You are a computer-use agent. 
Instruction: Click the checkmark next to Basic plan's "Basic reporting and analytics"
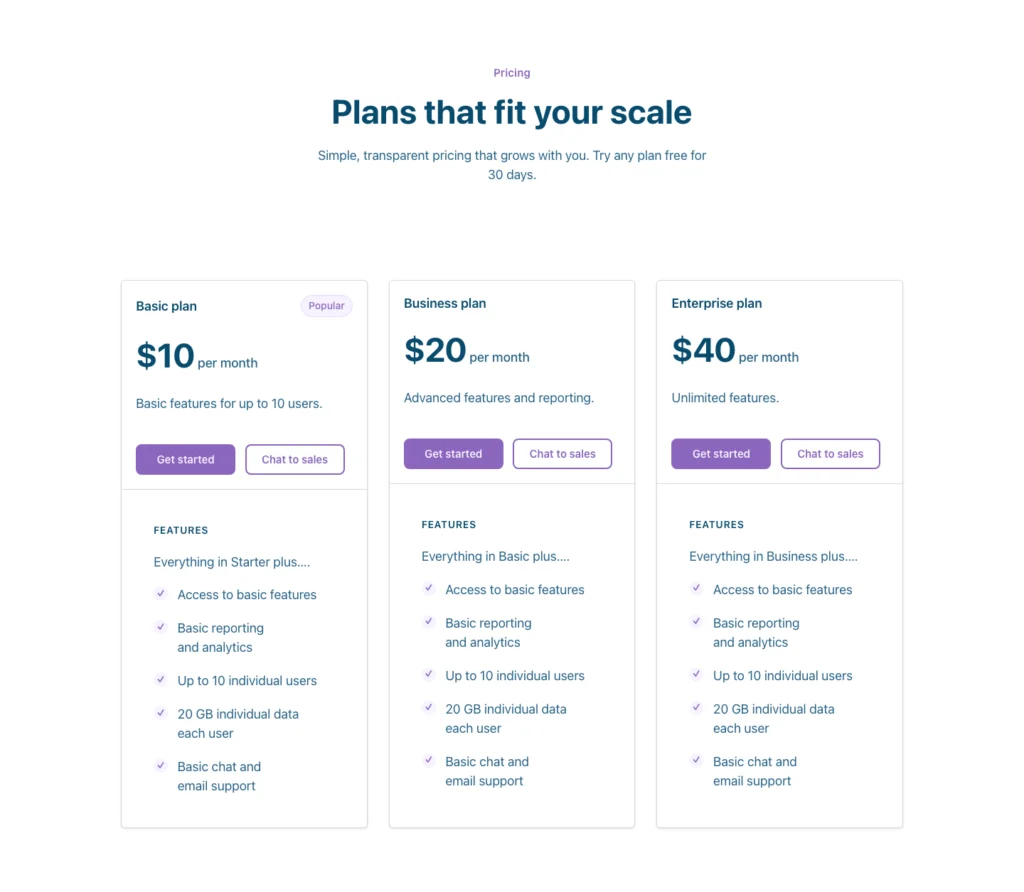(x=161, y=628)
